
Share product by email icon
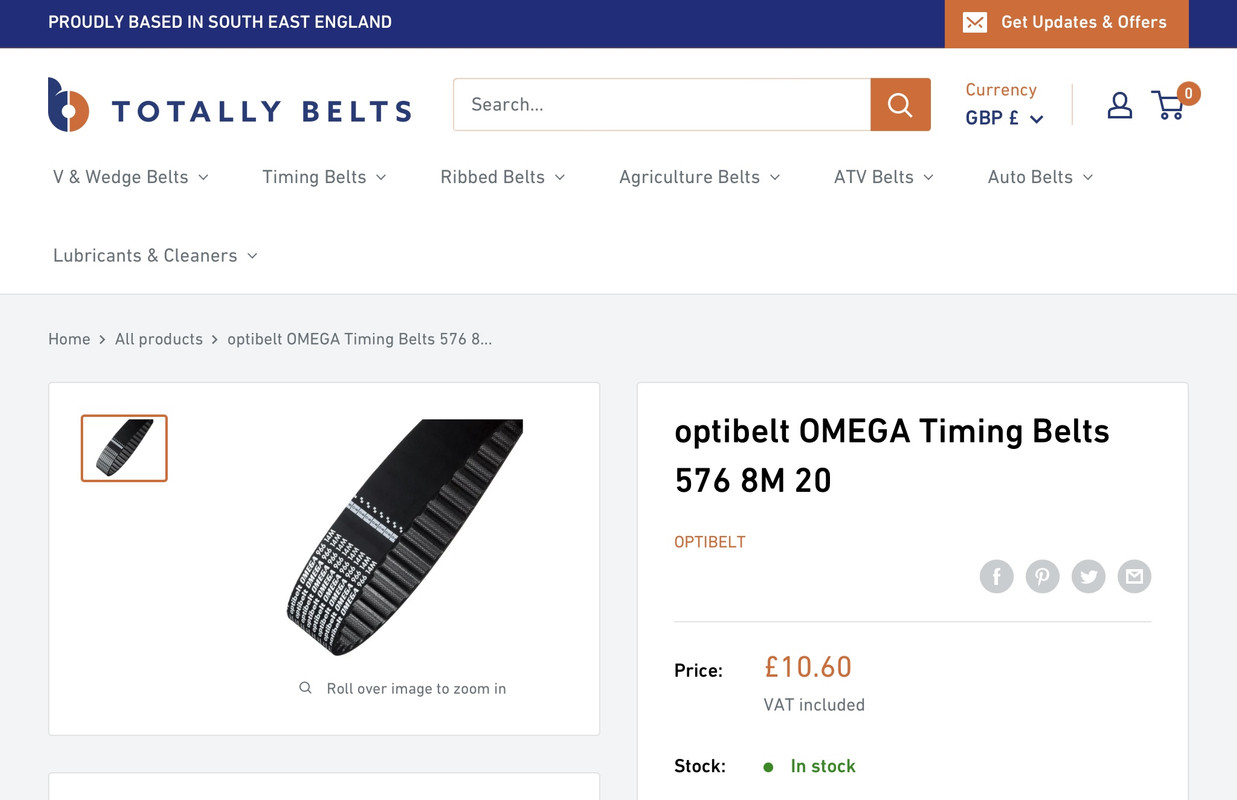[1134, 577]
